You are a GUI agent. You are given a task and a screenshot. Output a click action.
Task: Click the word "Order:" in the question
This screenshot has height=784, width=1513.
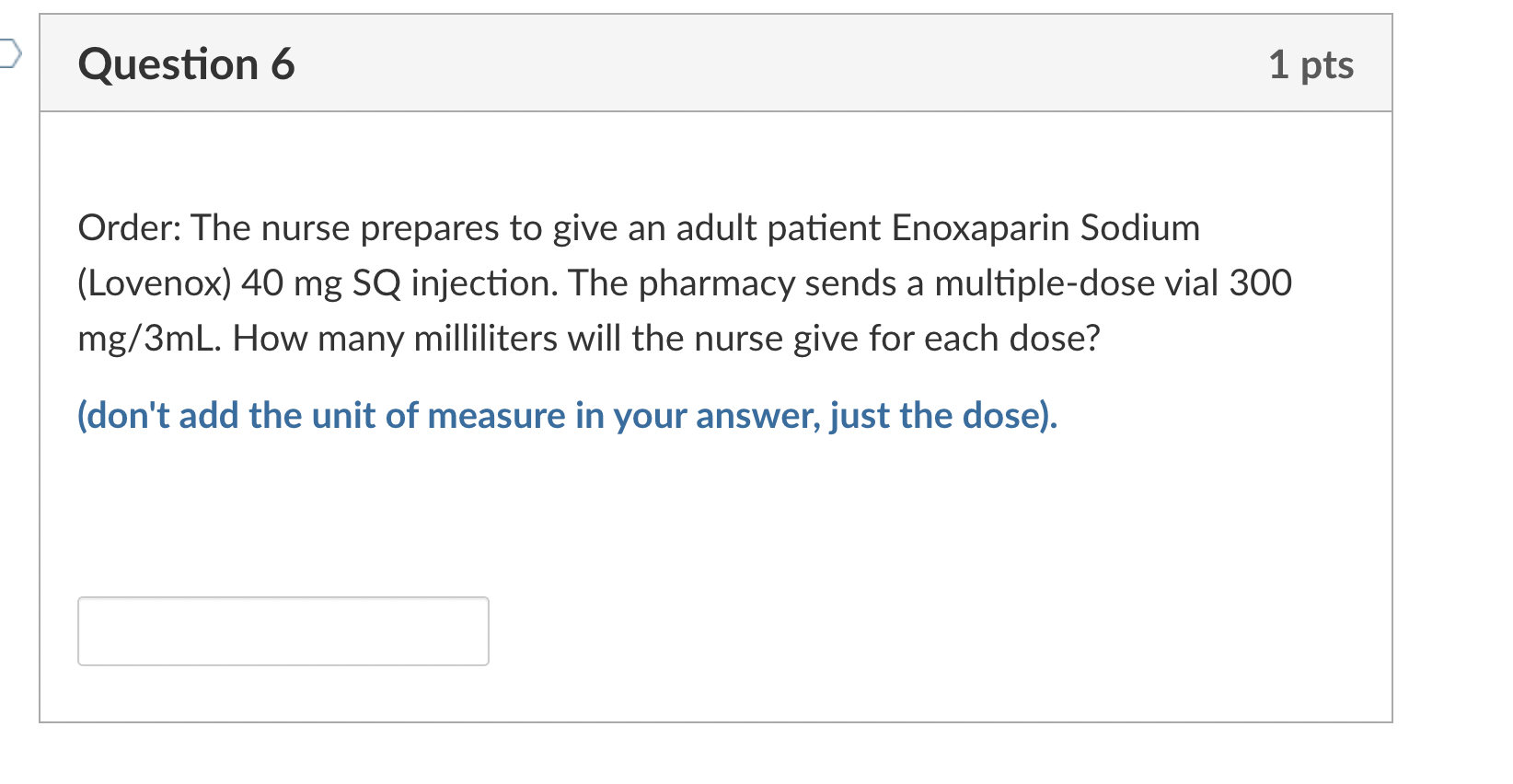129,228
